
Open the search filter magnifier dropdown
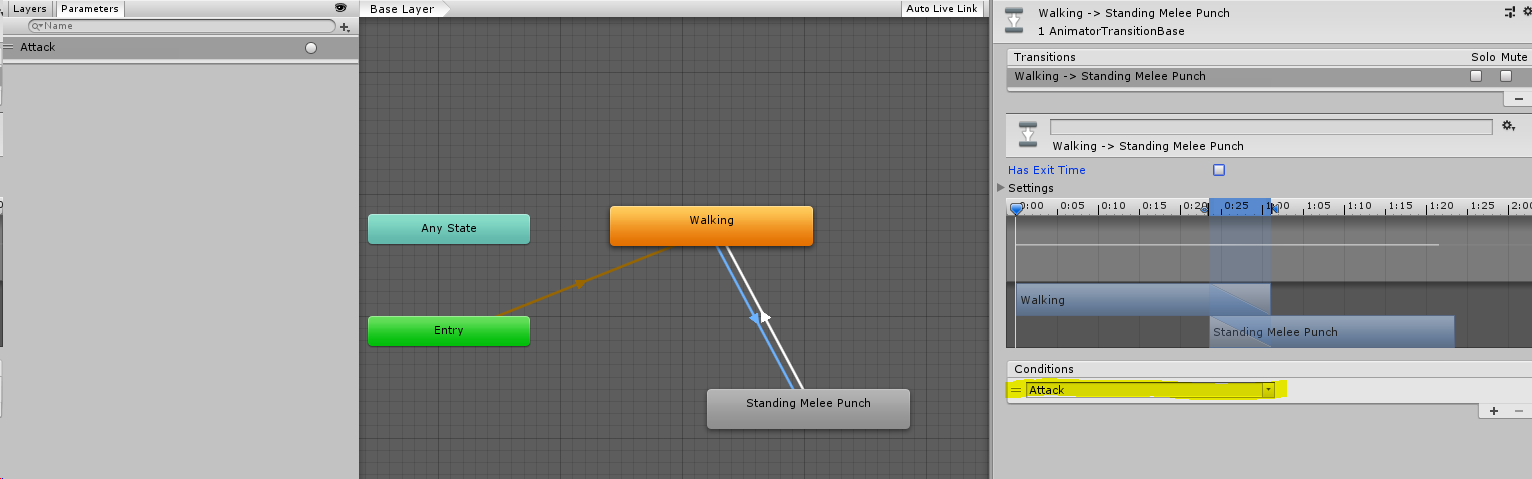(x=38, y=26)
